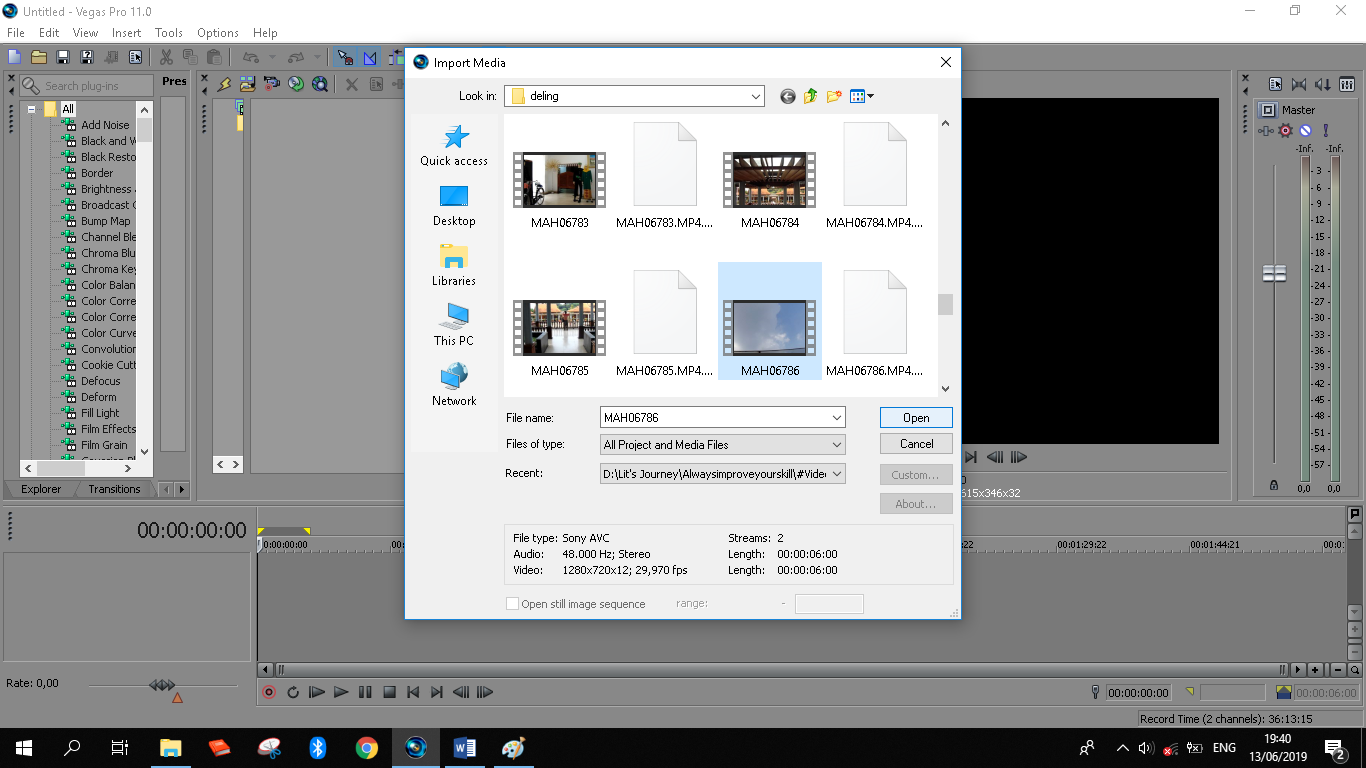Screen dimensions: 1366x768
Task: Select This PC in the places sidebar
Action: pos(454,325)
